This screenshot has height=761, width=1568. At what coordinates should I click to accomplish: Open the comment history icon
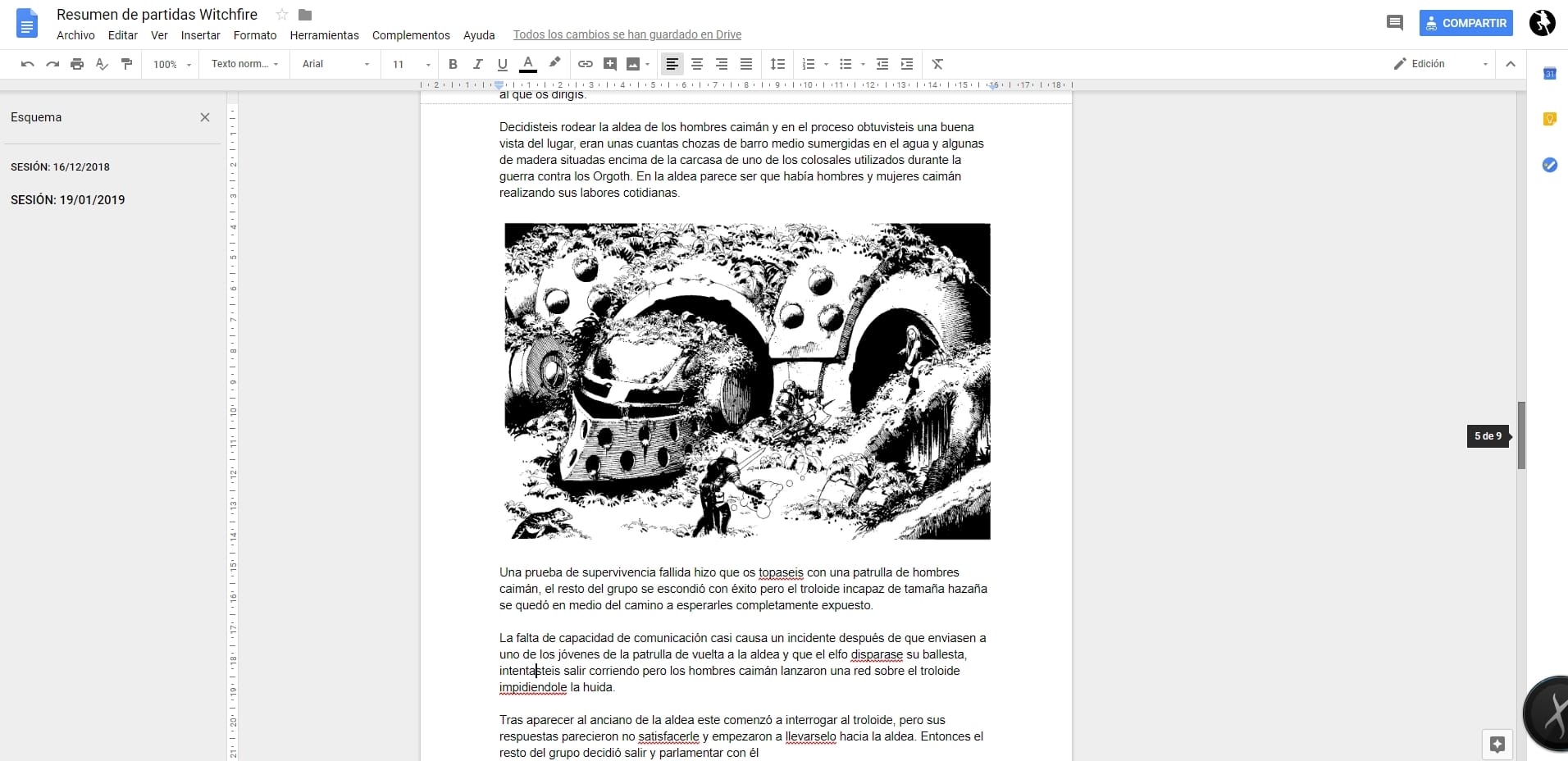[1394, 23]
